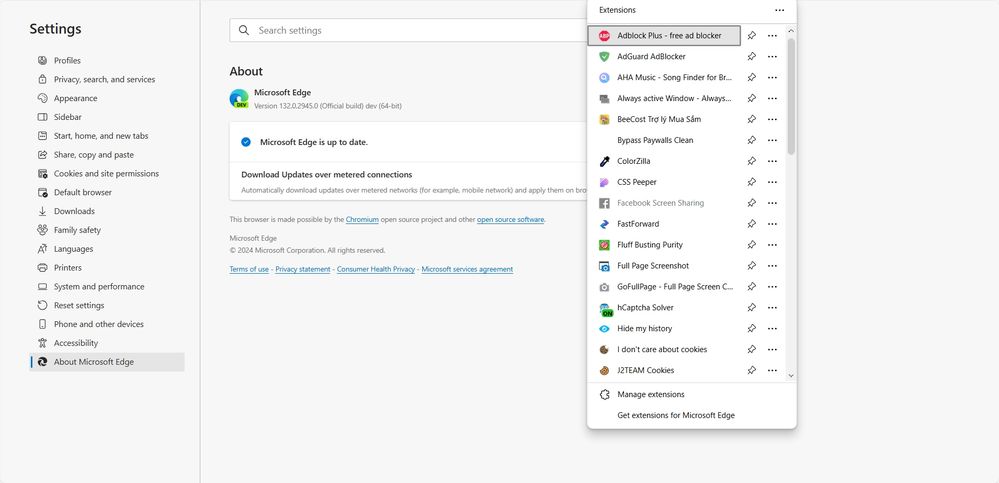Screen dimensions: 999x483
Task: Pin the CSS Peeper extension
Action: [x=752, y=182]
